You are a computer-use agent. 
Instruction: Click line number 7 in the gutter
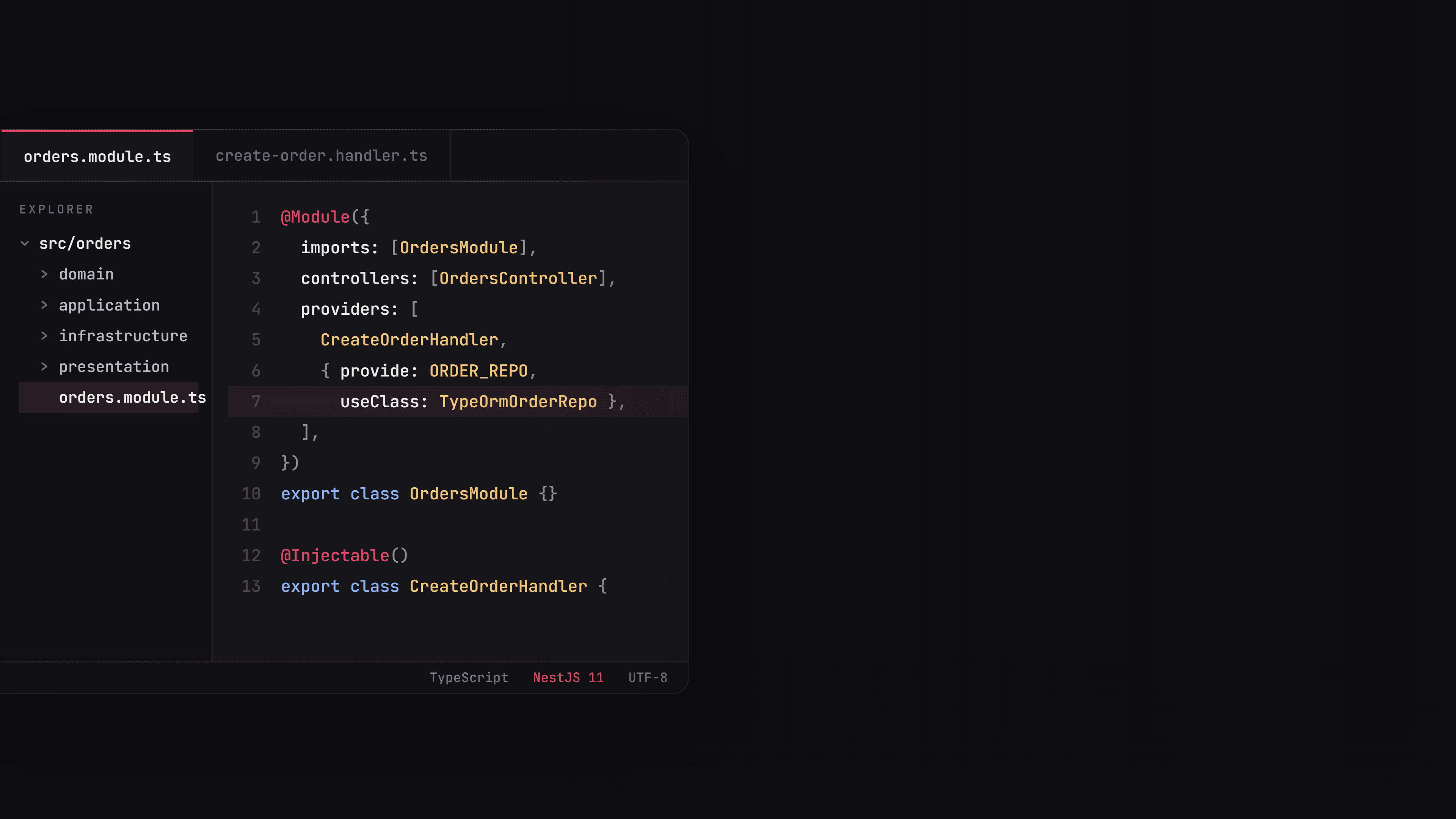(256, 401)
